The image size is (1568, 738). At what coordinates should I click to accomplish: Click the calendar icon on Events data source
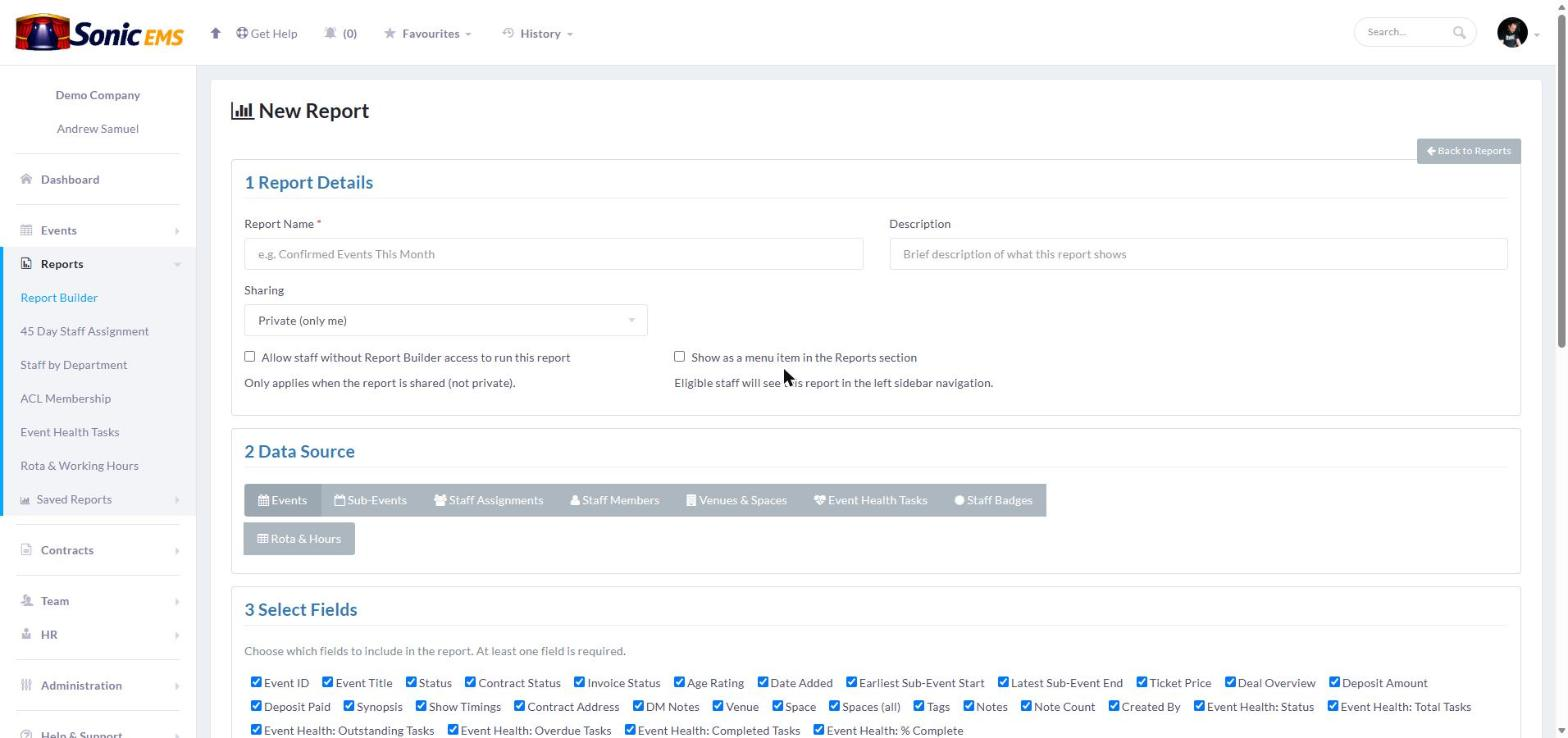pyautogui.click(x=263, y=500)
